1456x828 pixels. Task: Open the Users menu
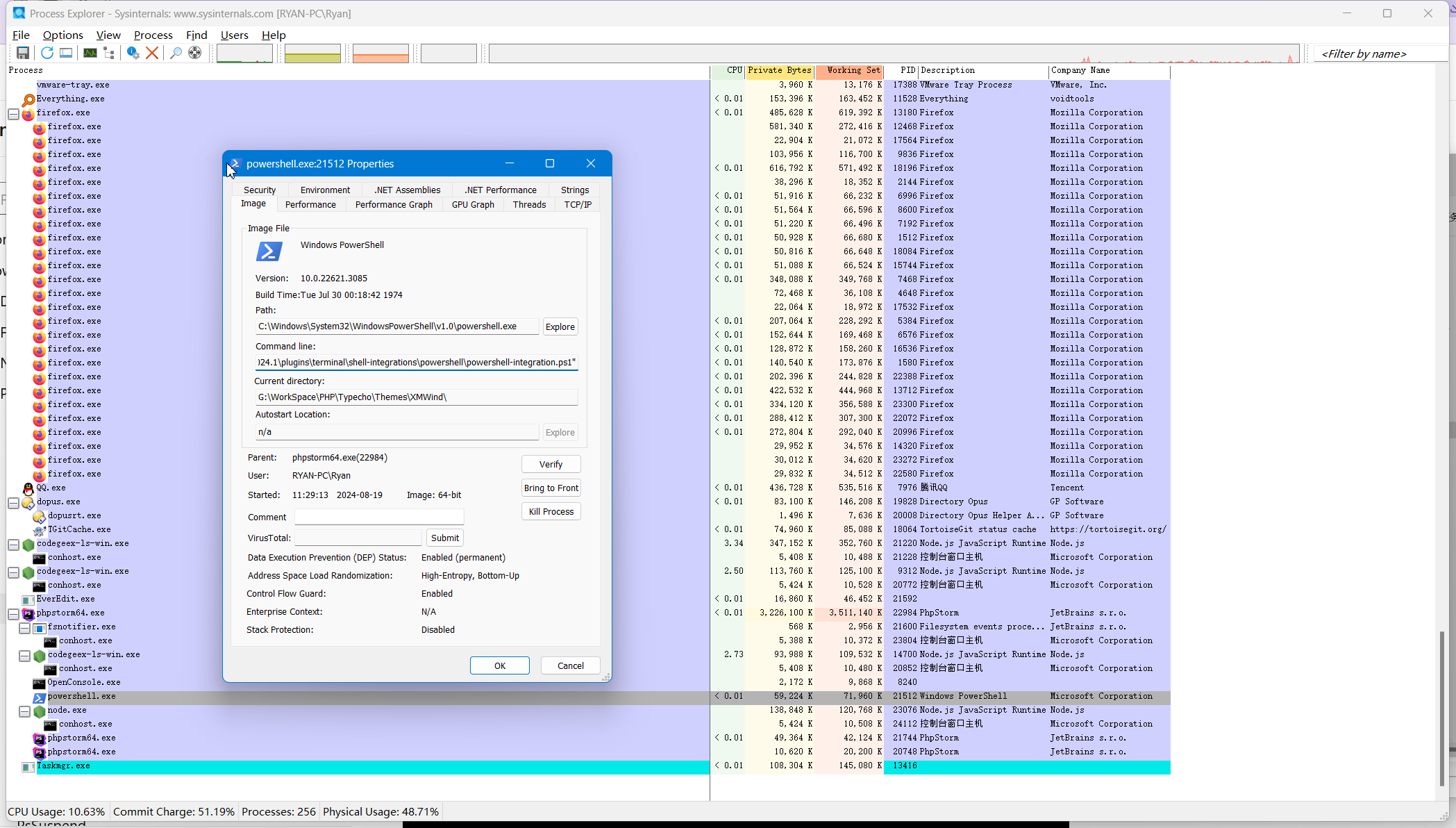point(234,35)
